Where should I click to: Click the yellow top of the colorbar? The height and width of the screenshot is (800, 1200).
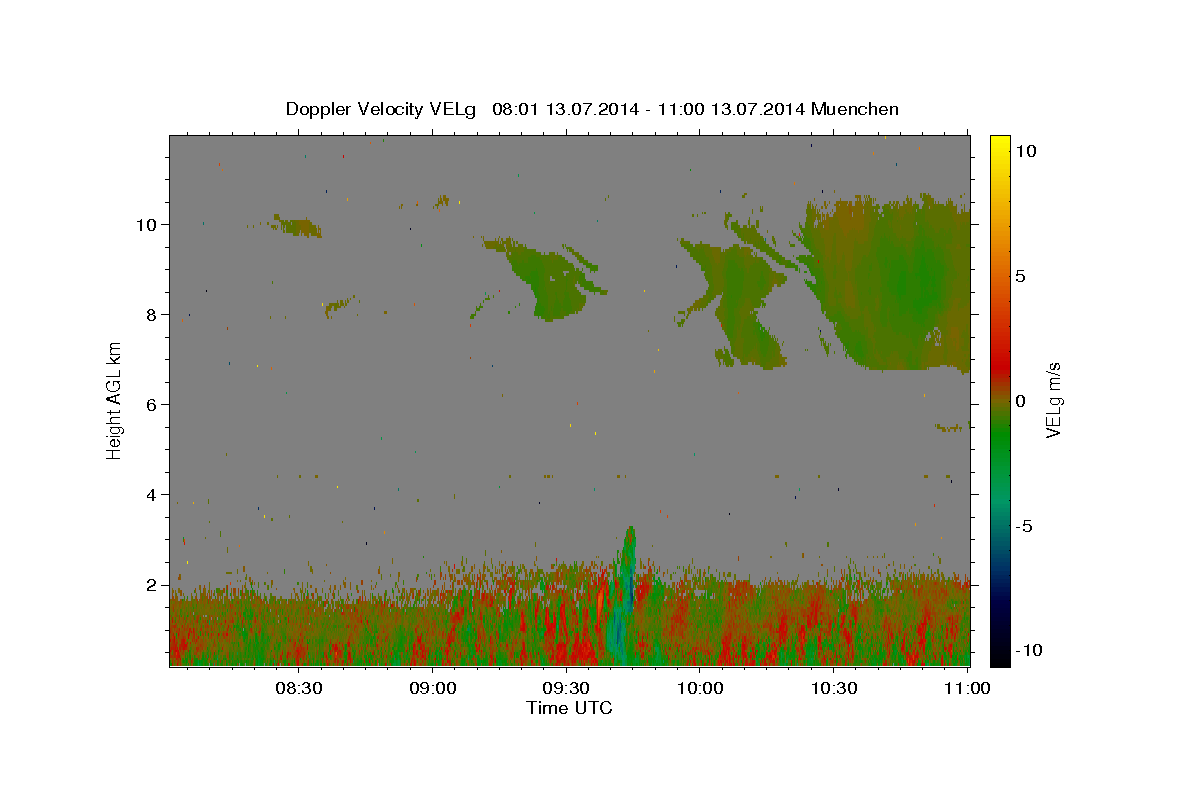[999, 145]
